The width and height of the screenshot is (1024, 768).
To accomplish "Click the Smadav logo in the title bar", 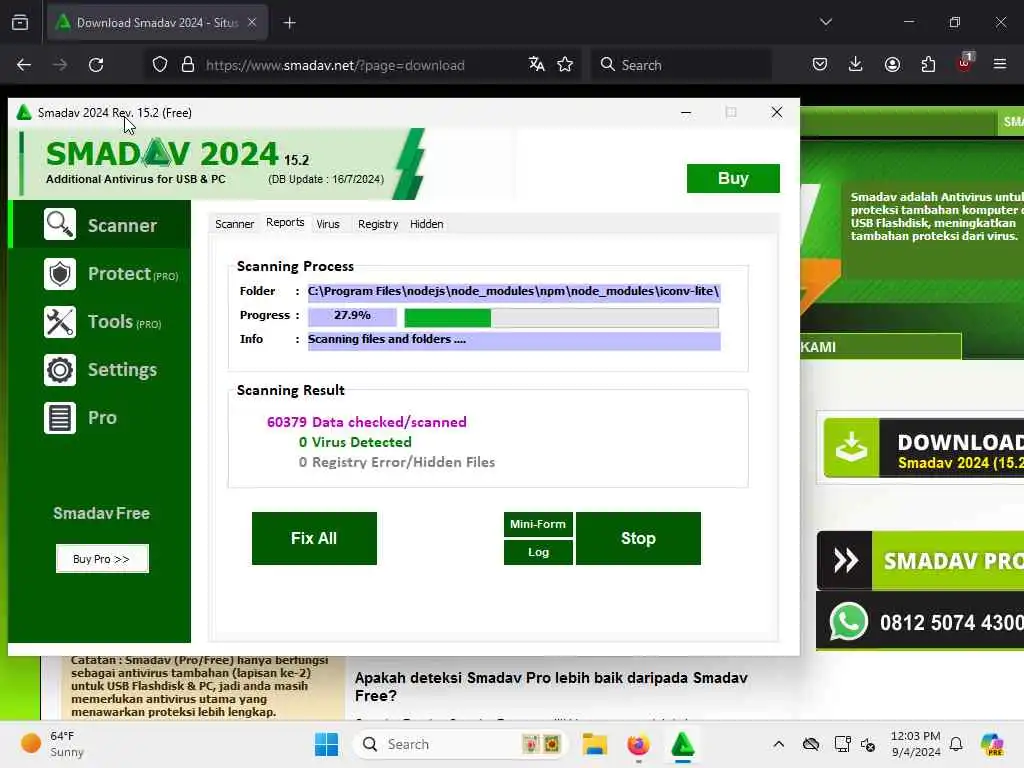I will [x=24, y=112].
